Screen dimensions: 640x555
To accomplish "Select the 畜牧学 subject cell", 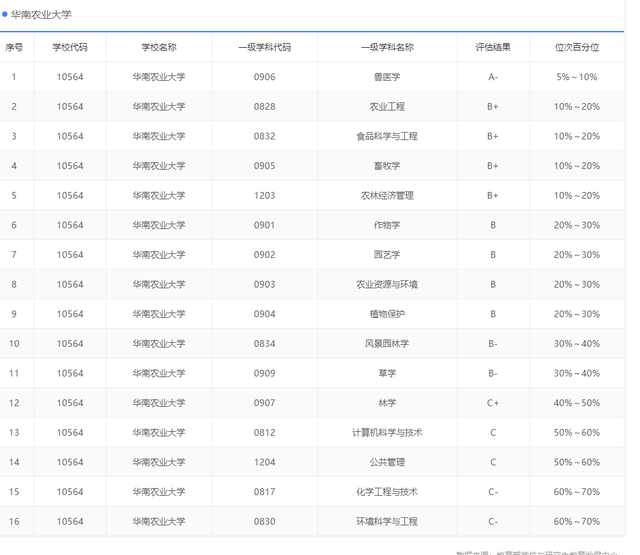I will (387, 166).
